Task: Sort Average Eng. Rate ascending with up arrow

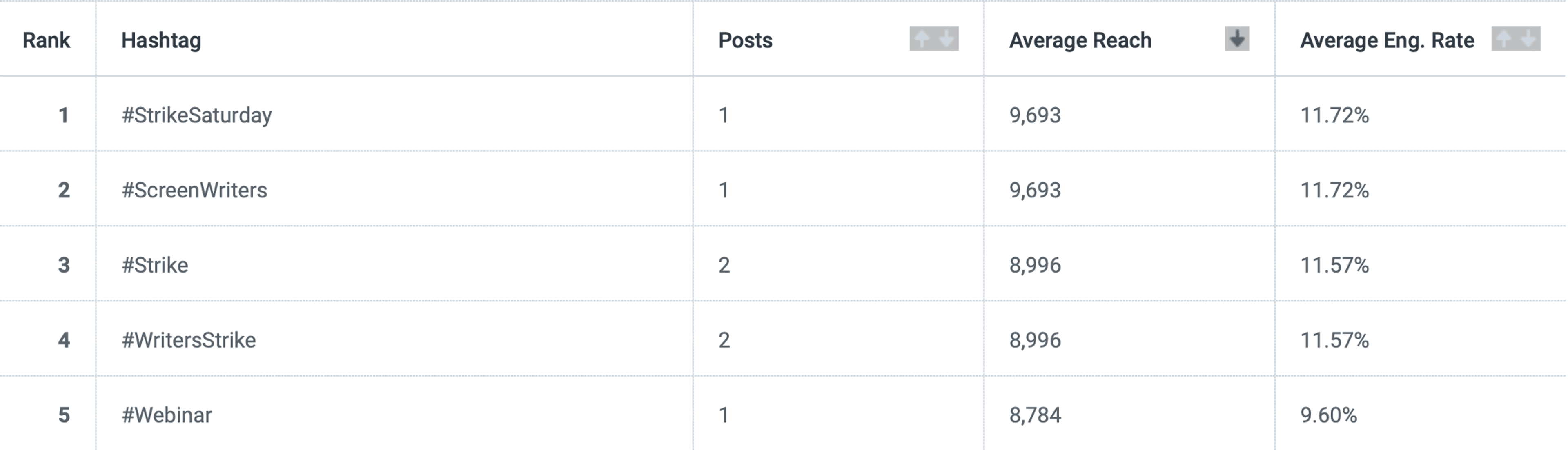Action: click(1503, 39)
